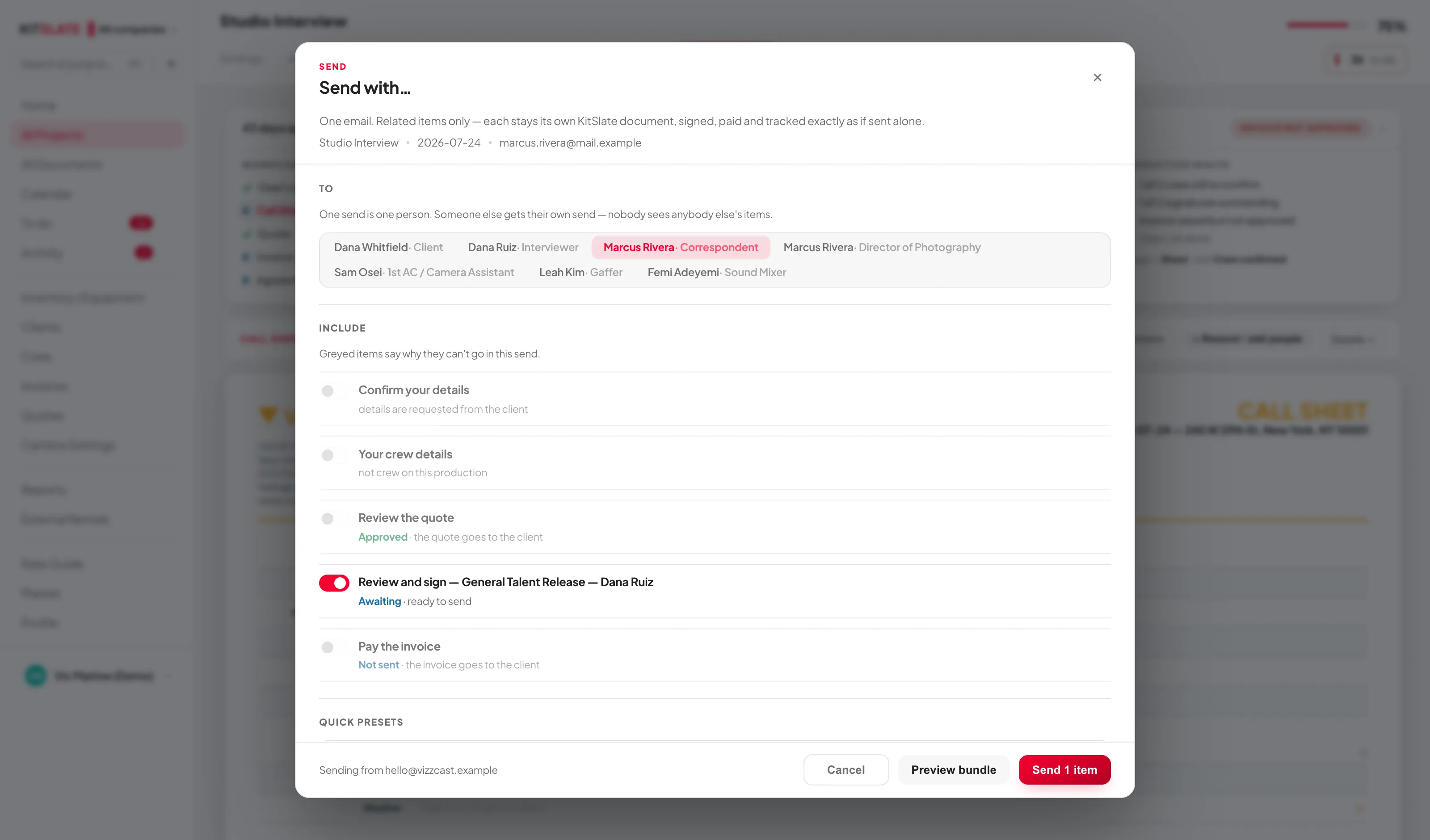Select recipient Dana Whitfield, Client

pyautogui.click(x=388, y=248)
